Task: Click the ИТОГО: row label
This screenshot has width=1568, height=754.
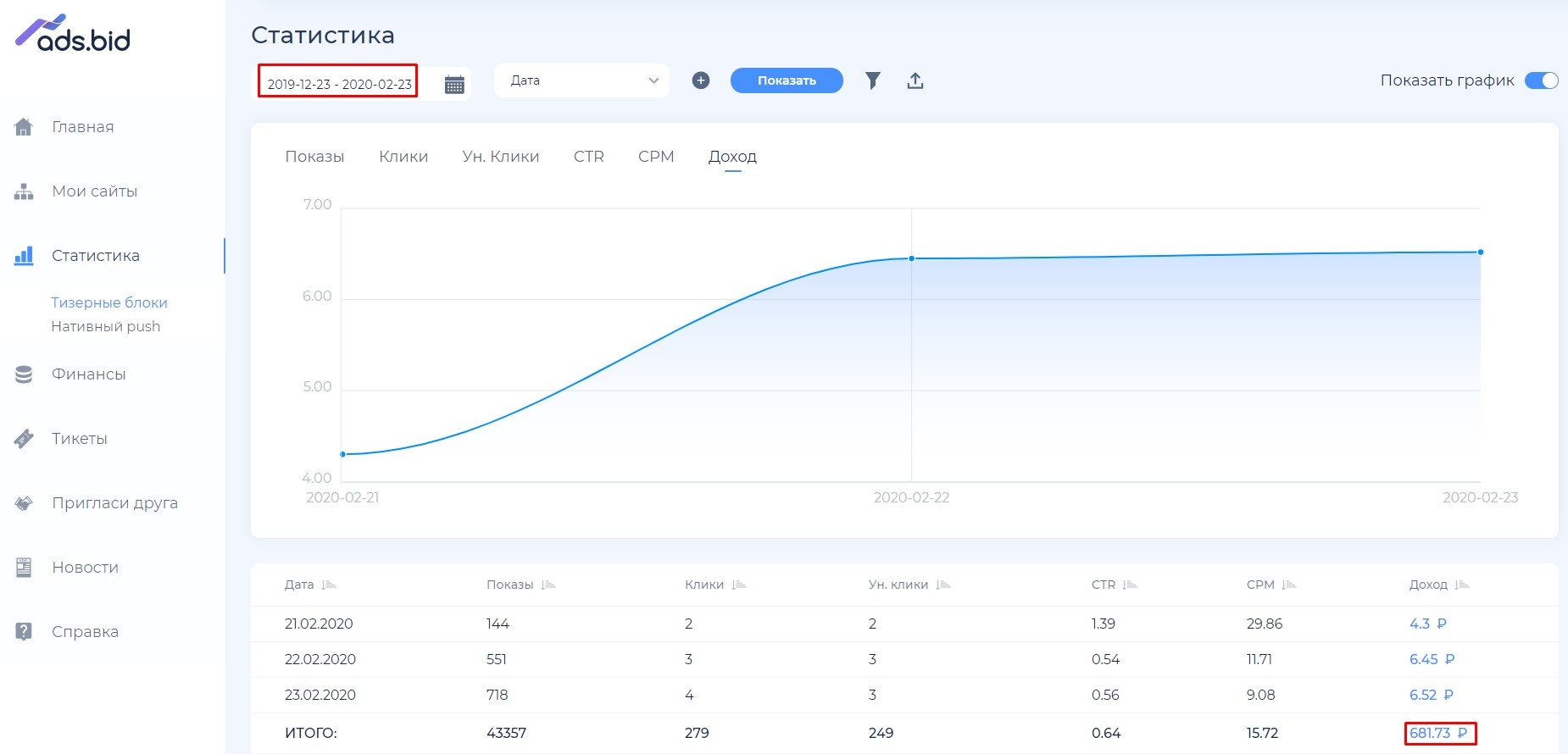Action: [311, 733]
